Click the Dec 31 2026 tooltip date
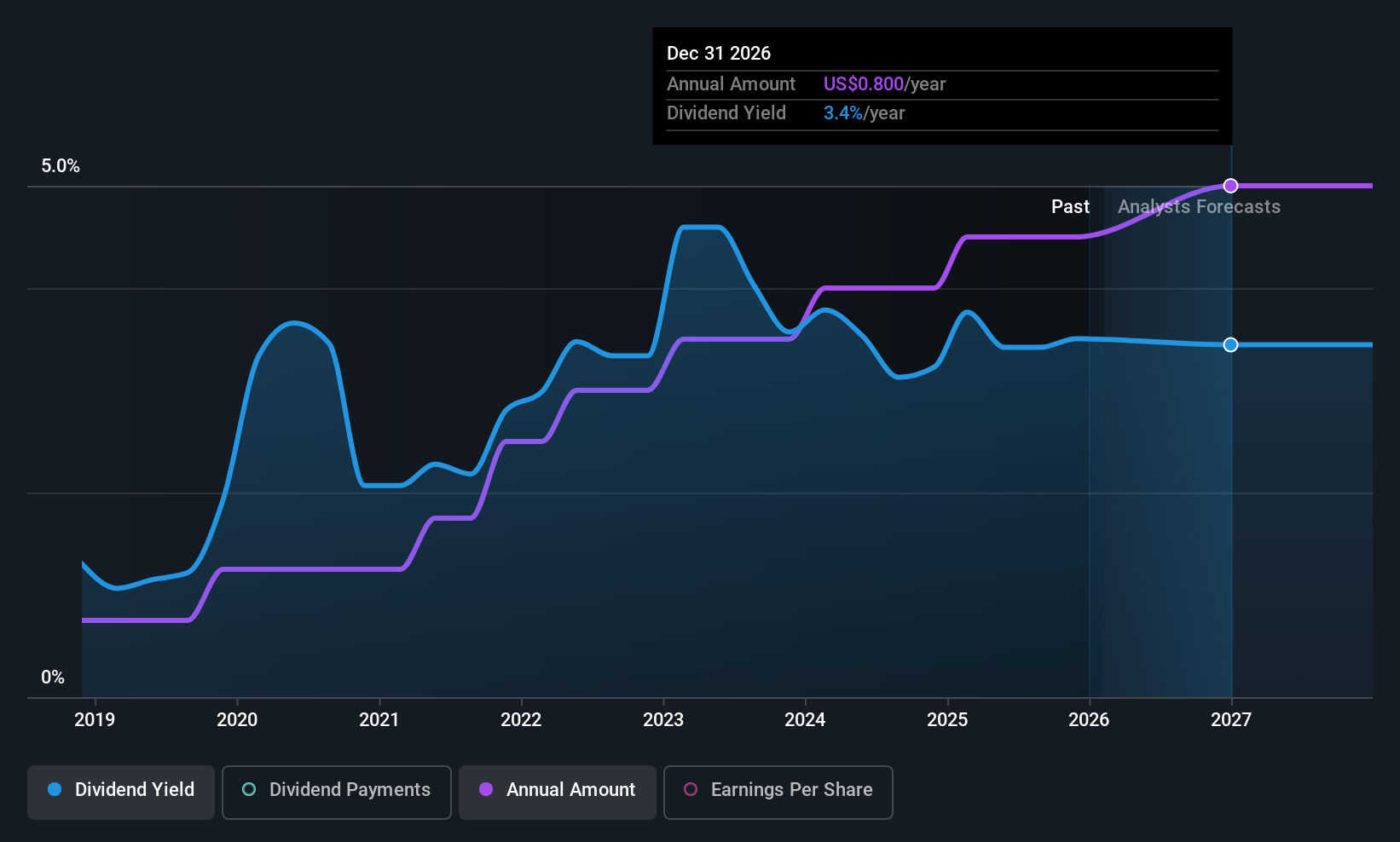 pos(719,53)
